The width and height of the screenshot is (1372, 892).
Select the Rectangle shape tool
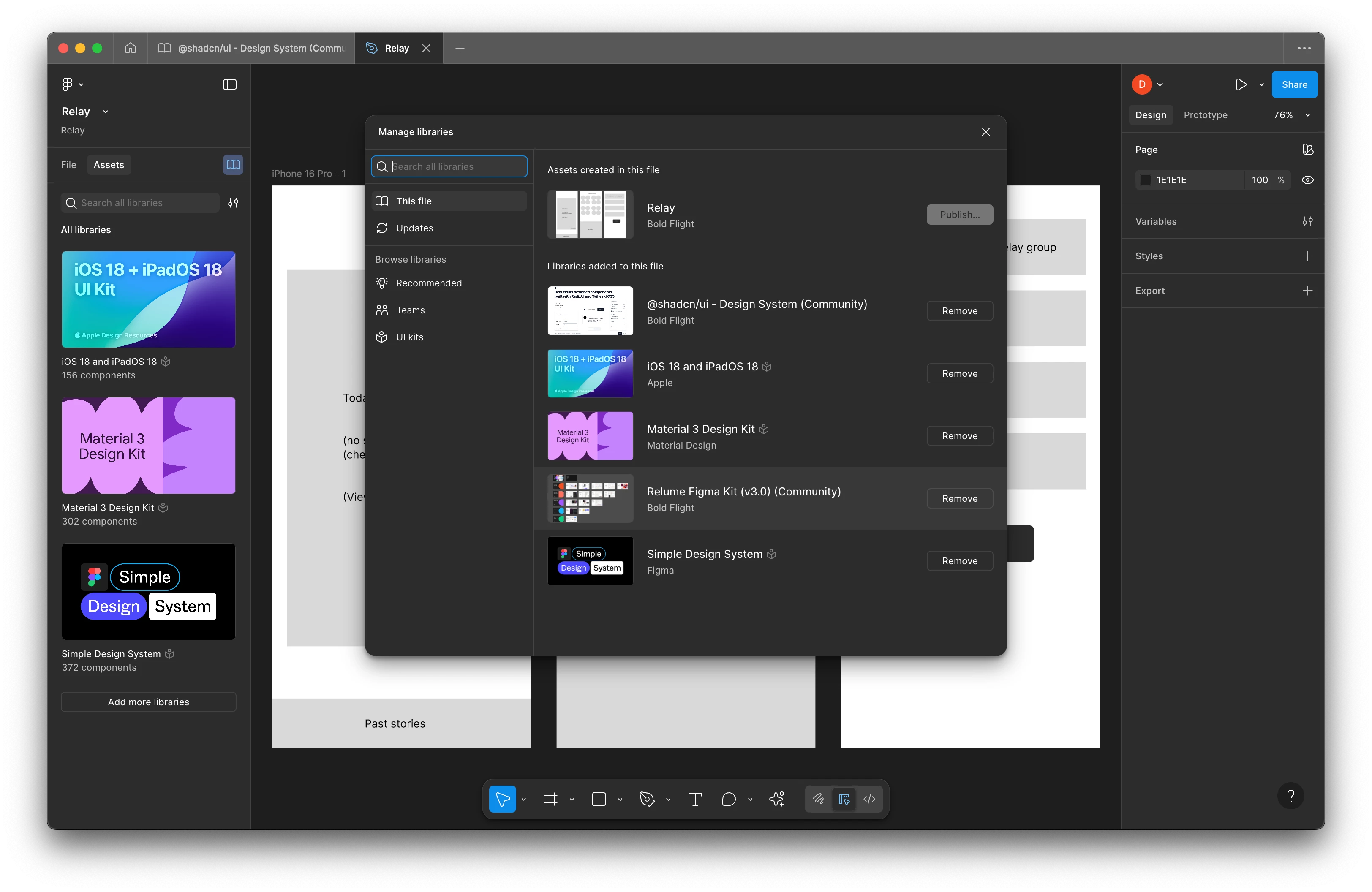coord(599,799)
